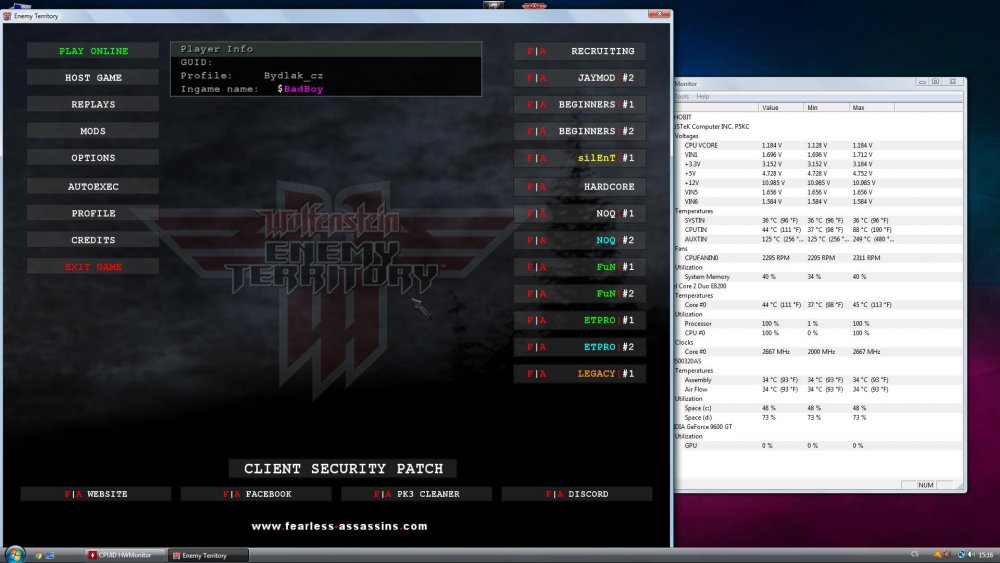The width and height of the screenshot is (1000, 563).
Task: Join the F|A NOQ #1 server
Action: click(x=580, y=214)
